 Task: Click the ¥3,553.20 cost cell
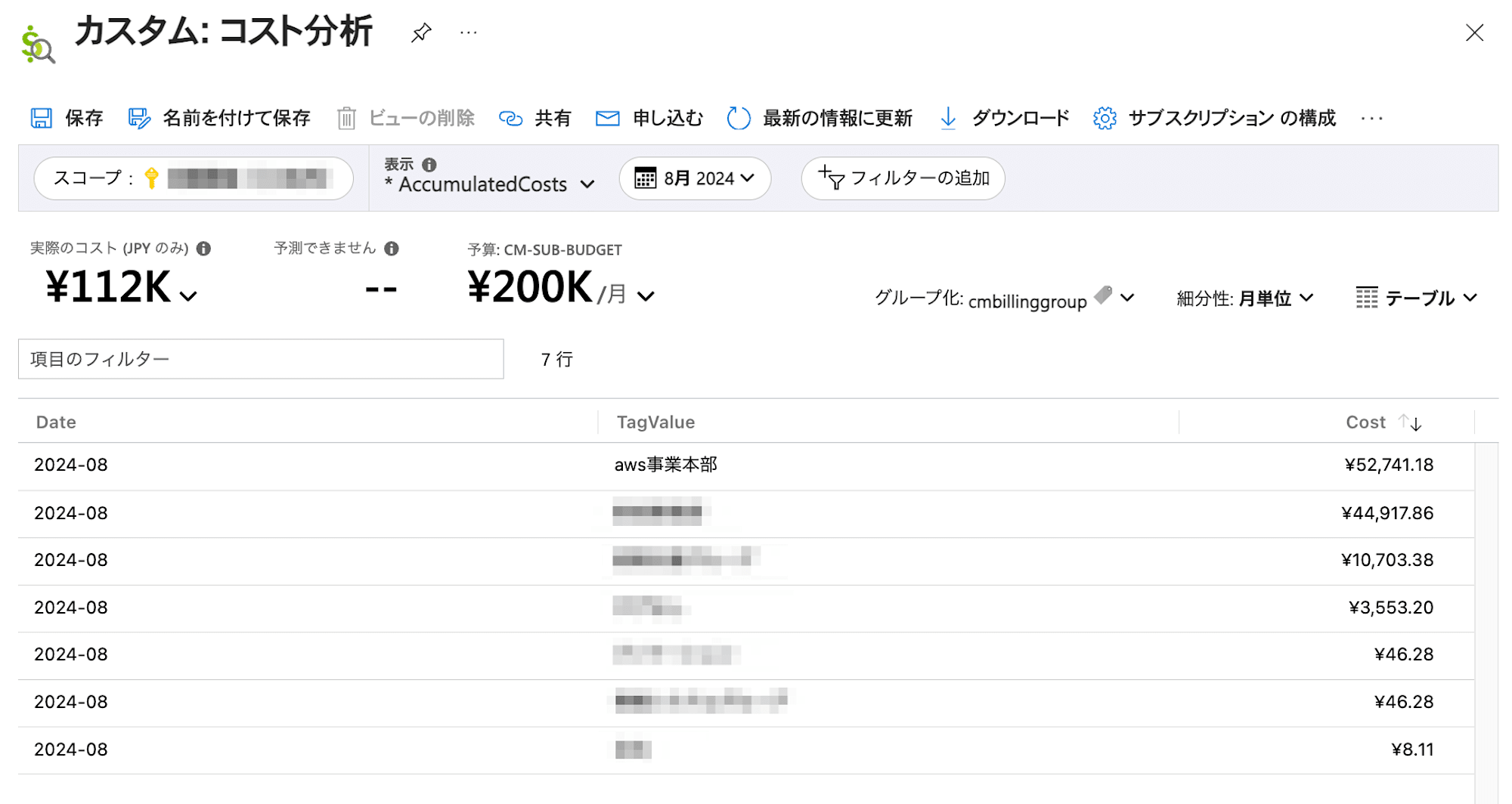1391,608
